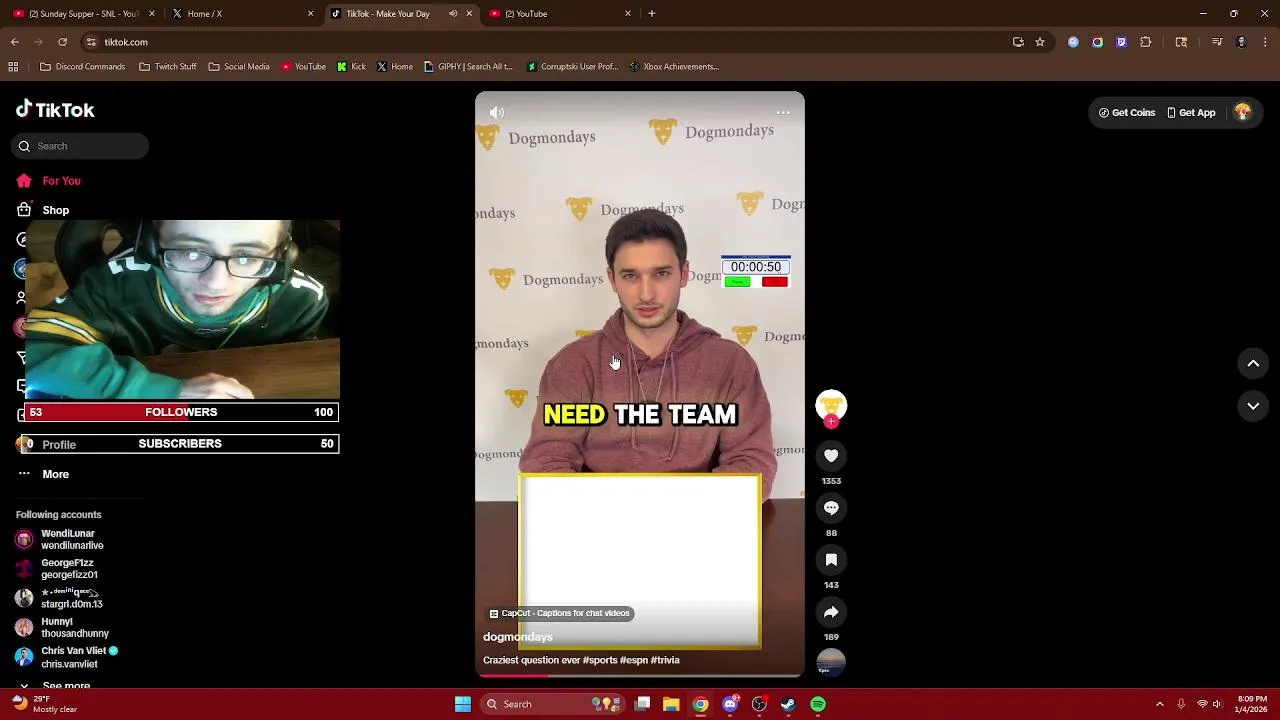1280x720 pixels.
Task: Open Chrome media controls icon
Action: click(x=1217, y=42)
